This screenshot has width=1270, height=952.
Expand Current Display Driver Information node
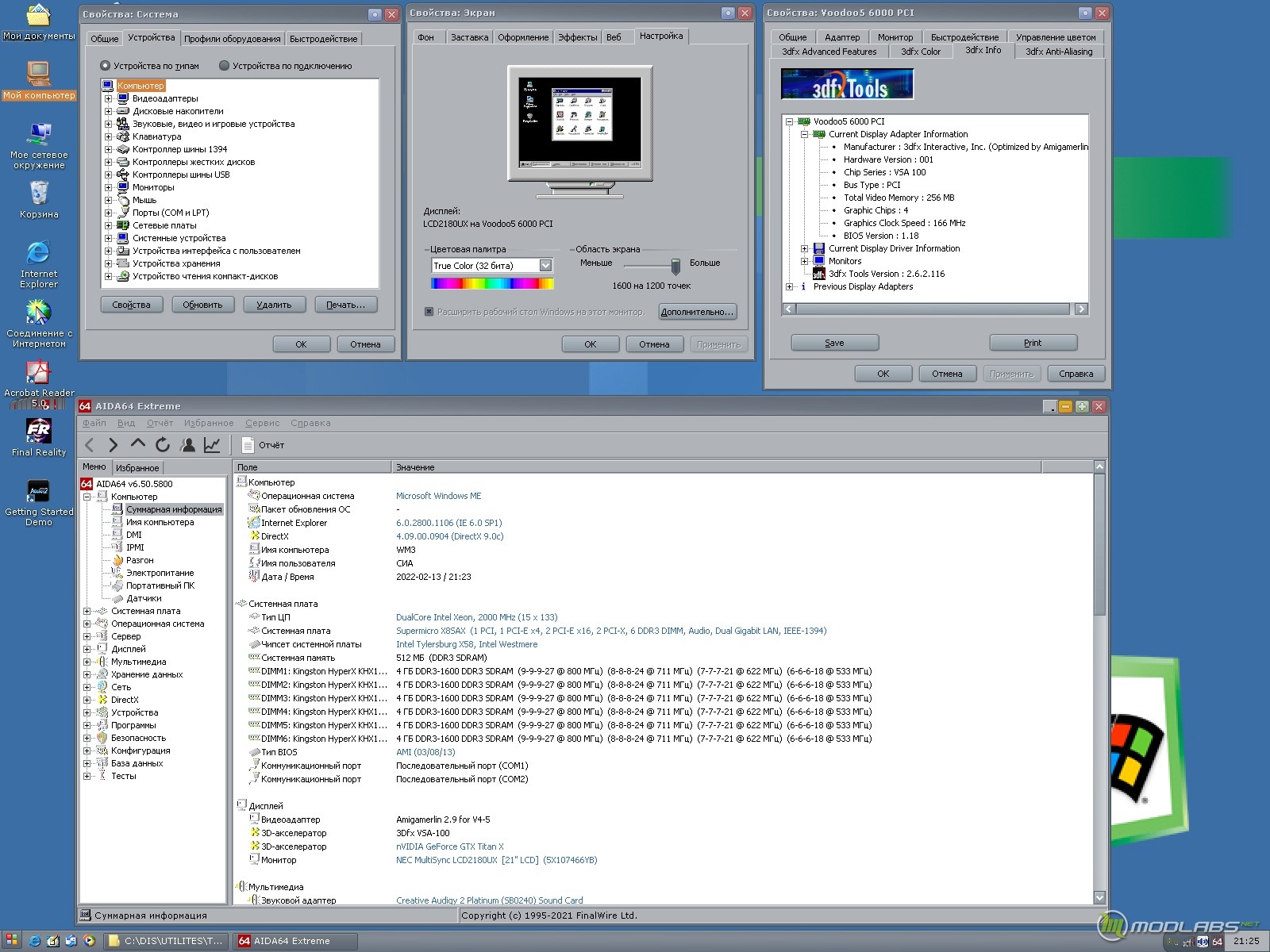(x=804, y=248)
